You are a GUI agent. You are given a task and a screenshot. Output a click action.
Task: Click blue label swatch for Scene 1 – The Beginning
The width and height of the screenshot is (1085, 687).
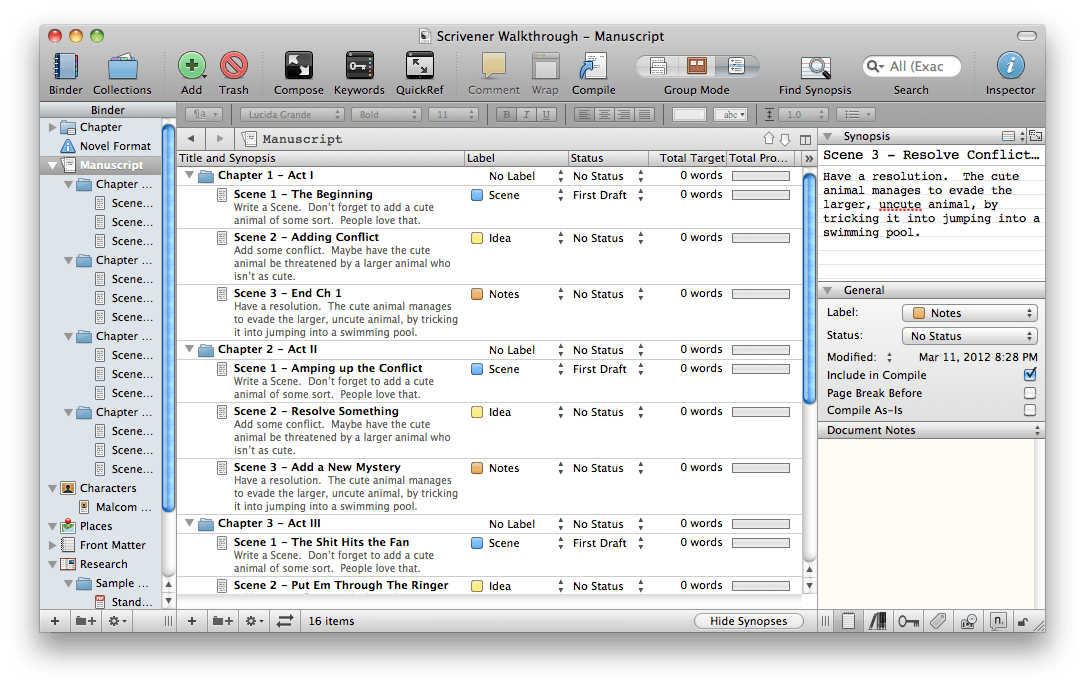pyautogui.click(x=477, y=195)
